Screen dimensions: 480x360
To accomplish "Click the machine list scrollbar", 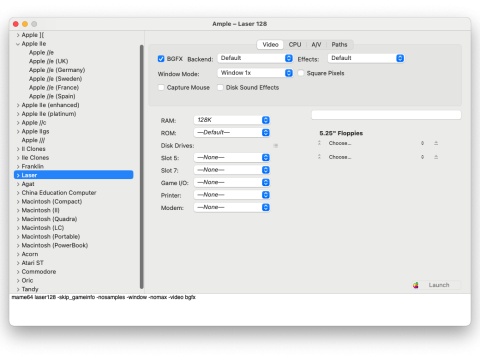I will [x=142, y=167].
